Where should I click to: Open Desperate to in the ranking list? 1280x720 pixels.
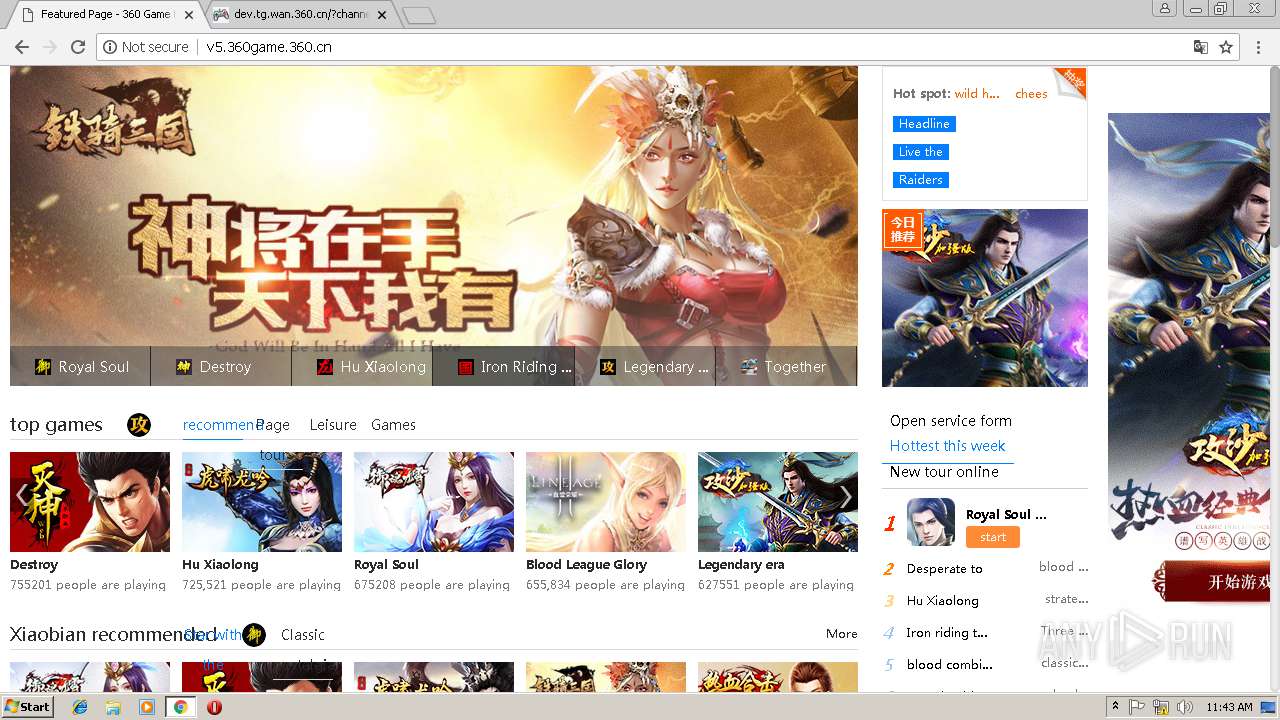(x=945, y=569)
